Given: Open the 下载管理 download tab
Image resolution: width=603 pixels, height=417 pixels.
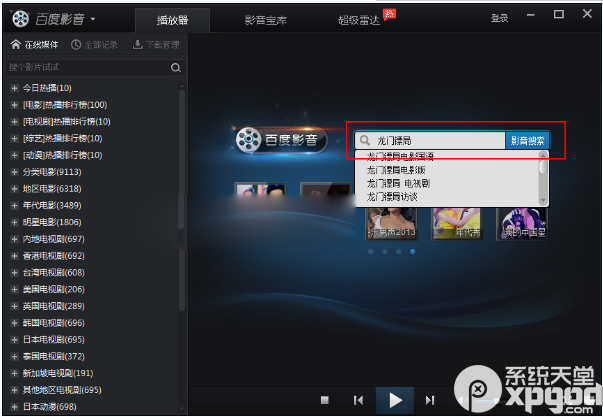Looking at the screenshot, I should (156, 45).
